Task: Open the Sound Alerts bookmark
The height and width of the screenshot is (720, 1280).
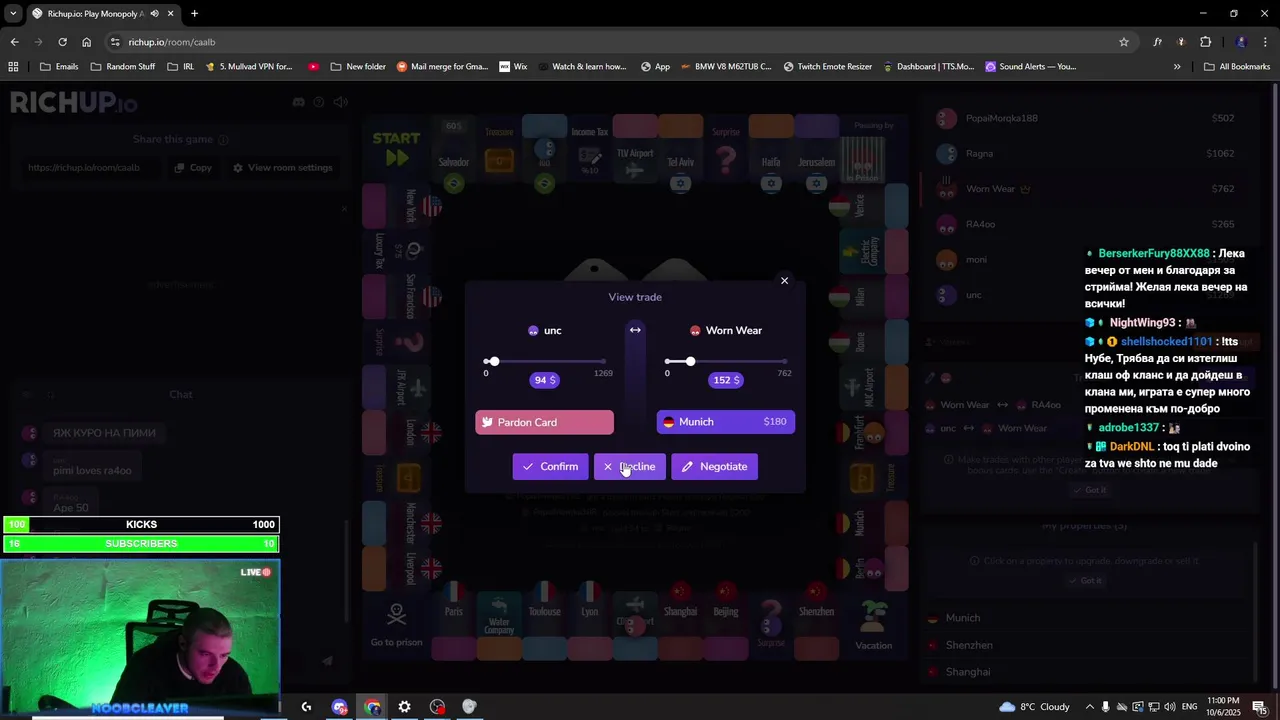Action: (1030, 67)
